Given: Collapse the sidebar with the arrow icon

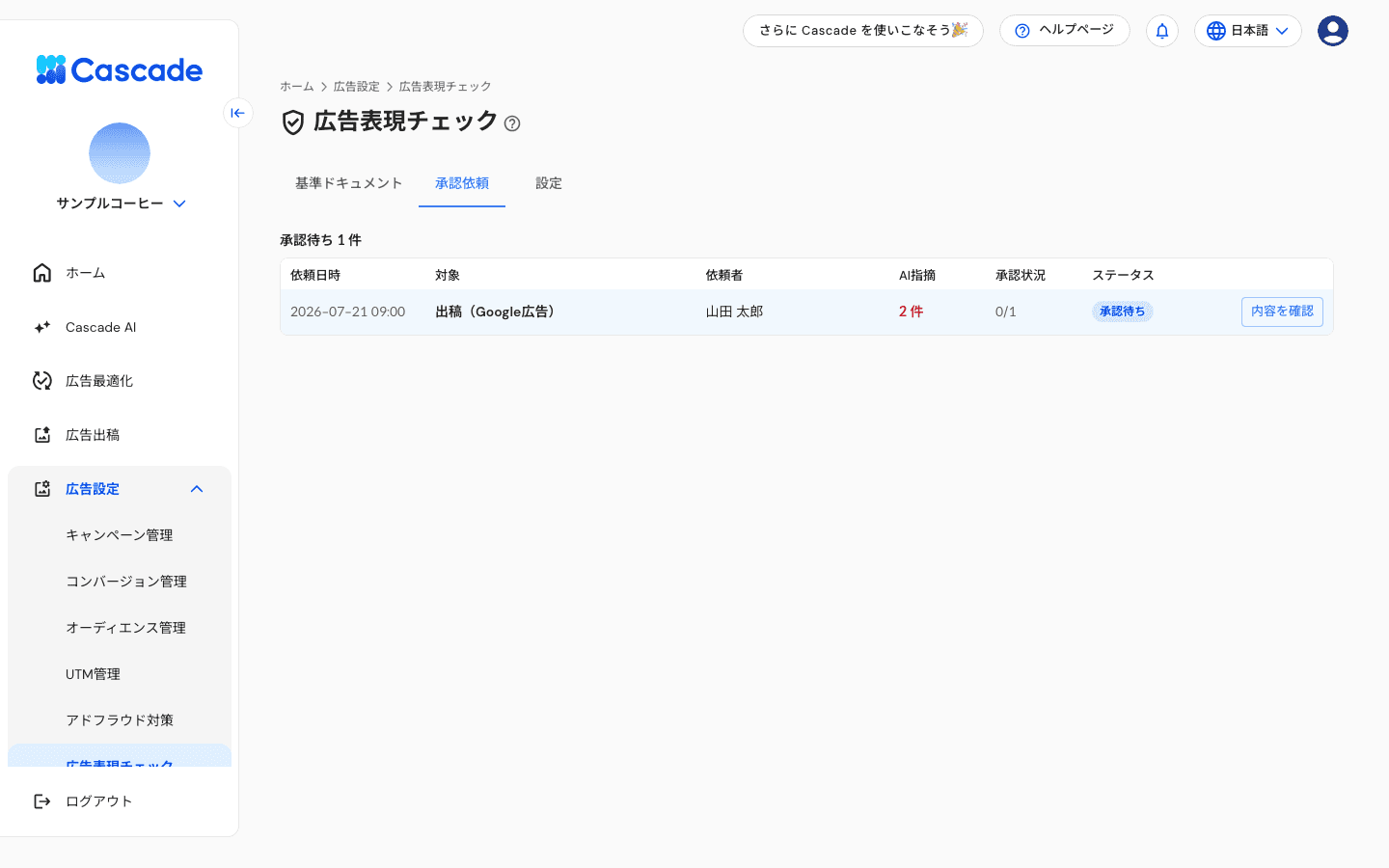Looking at the screenshot, I should pyautogui.click(x=237, y=113).
